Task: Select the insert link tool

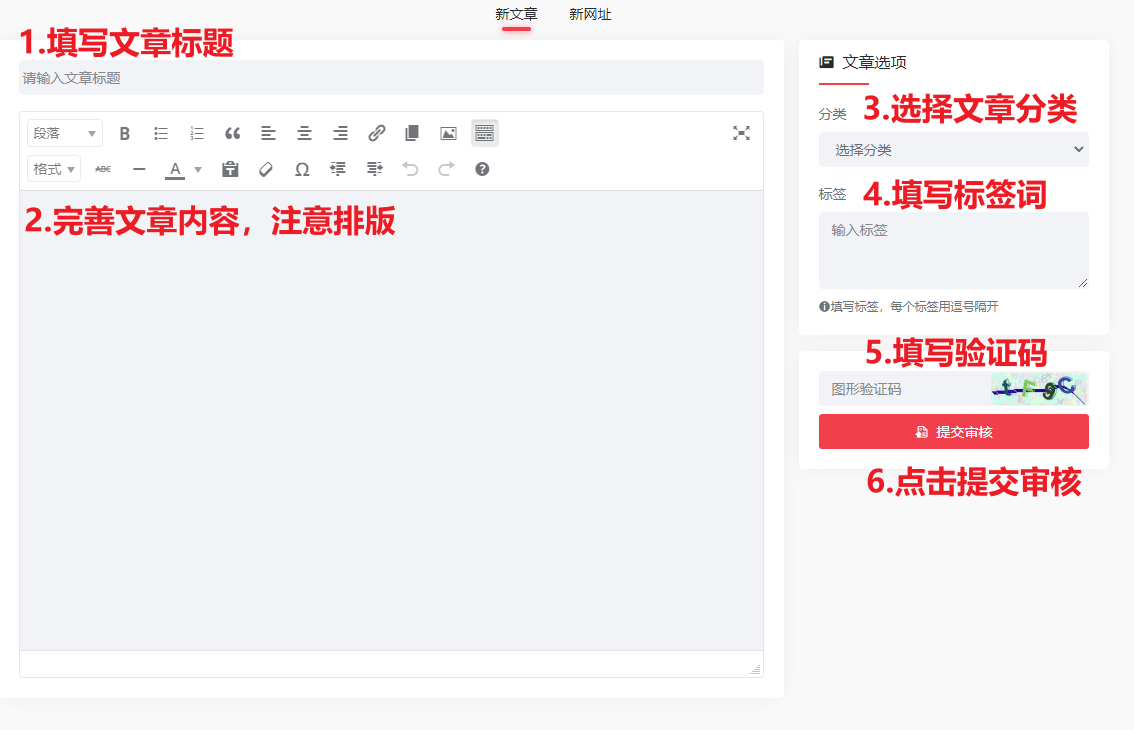Action: point(376,132)
